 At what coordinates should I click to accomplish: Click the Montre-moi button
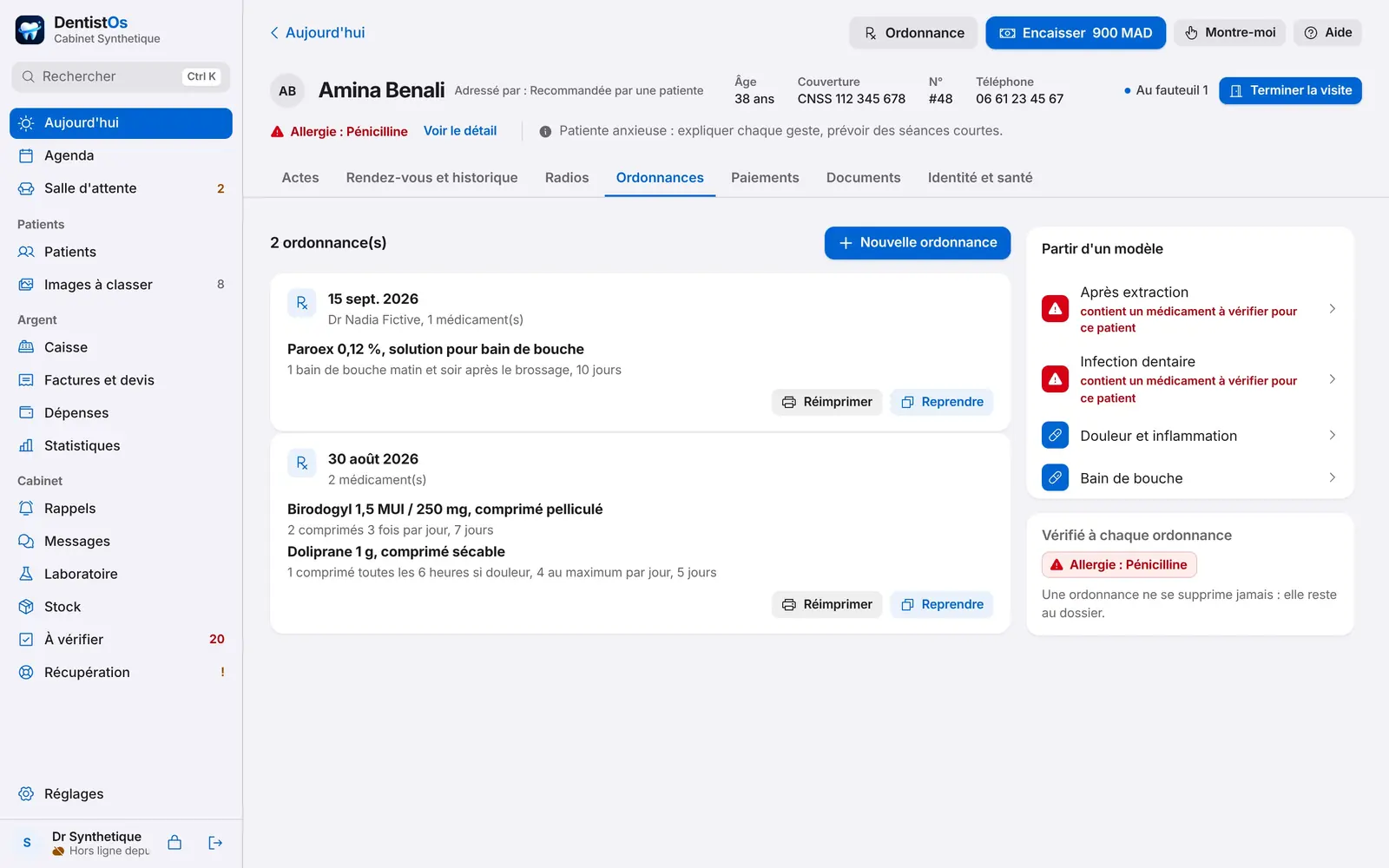pos(1230,33)
